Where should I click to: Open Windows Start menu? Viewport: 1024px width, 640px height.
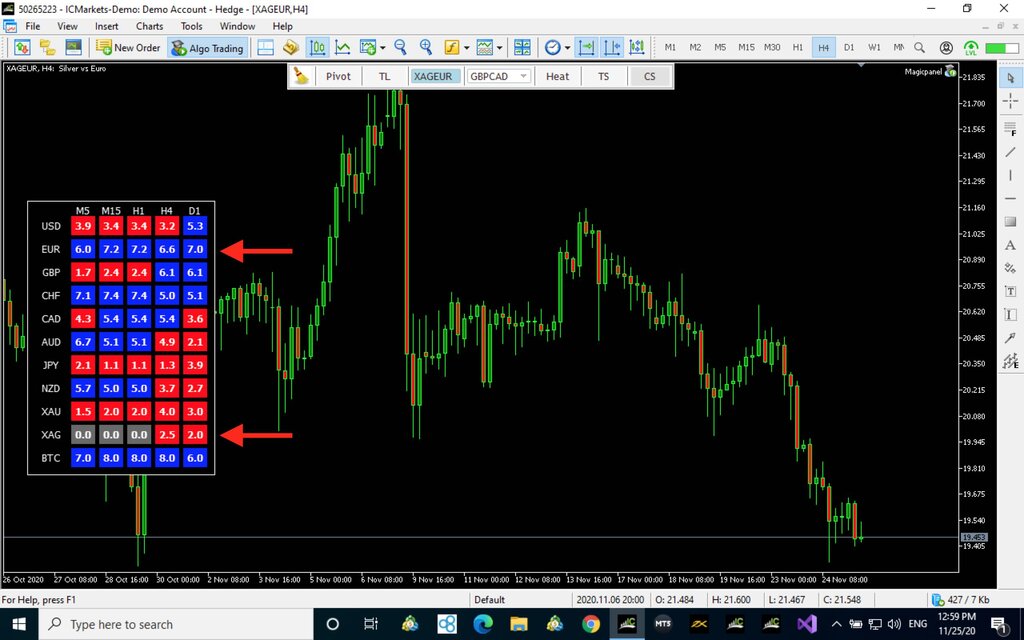tap(19, 624)
